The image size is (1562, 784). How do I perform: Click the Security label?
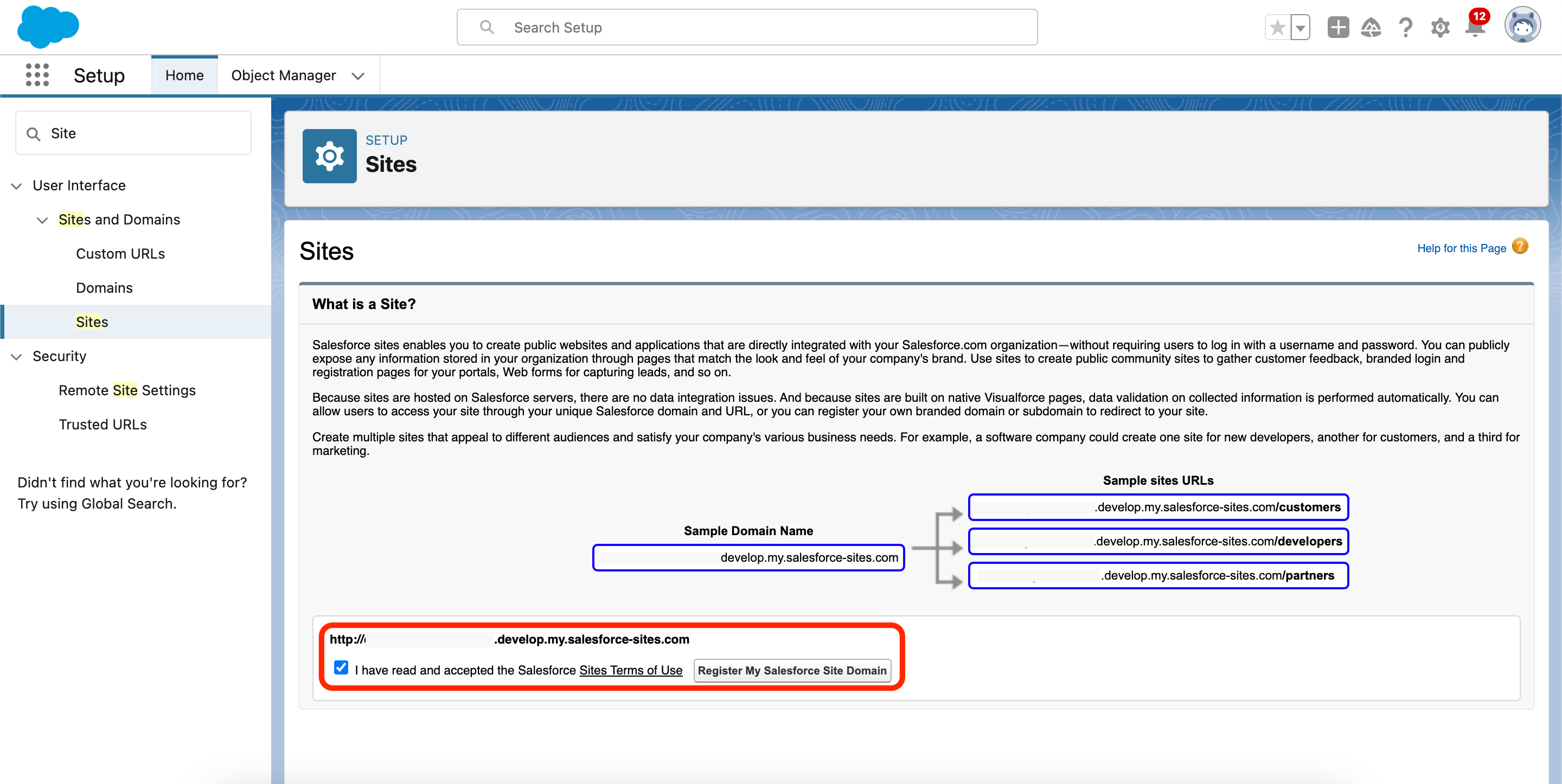click(60, 356)
